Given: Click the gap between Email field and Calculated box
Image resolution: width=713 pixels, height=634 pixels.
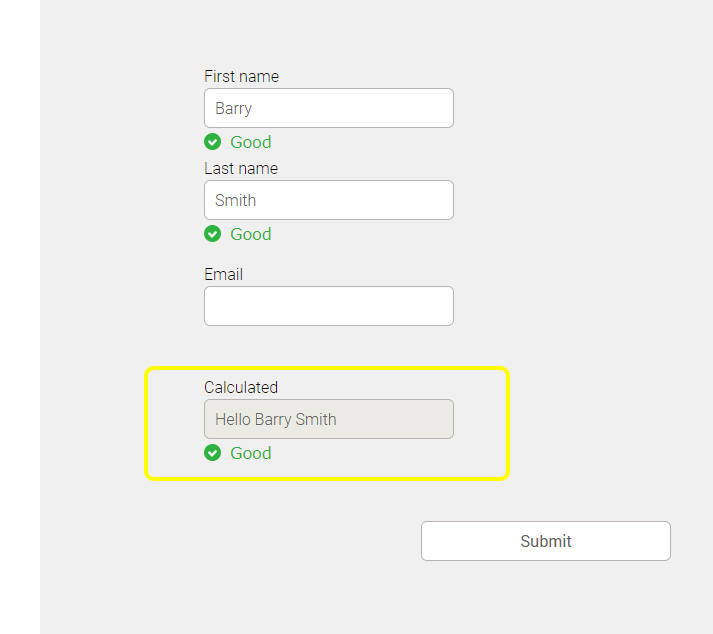Looking at the screenshot, I should (328, 346).
